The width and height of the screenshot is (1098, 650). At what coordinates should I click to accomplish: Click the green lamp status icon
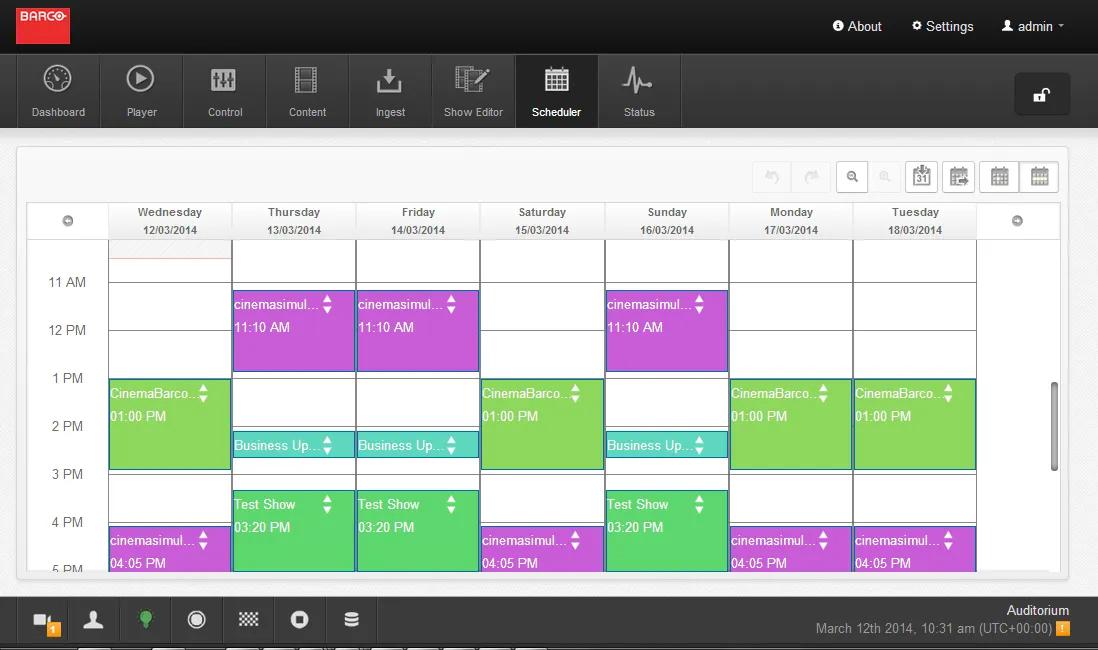(x=146, y=620)
